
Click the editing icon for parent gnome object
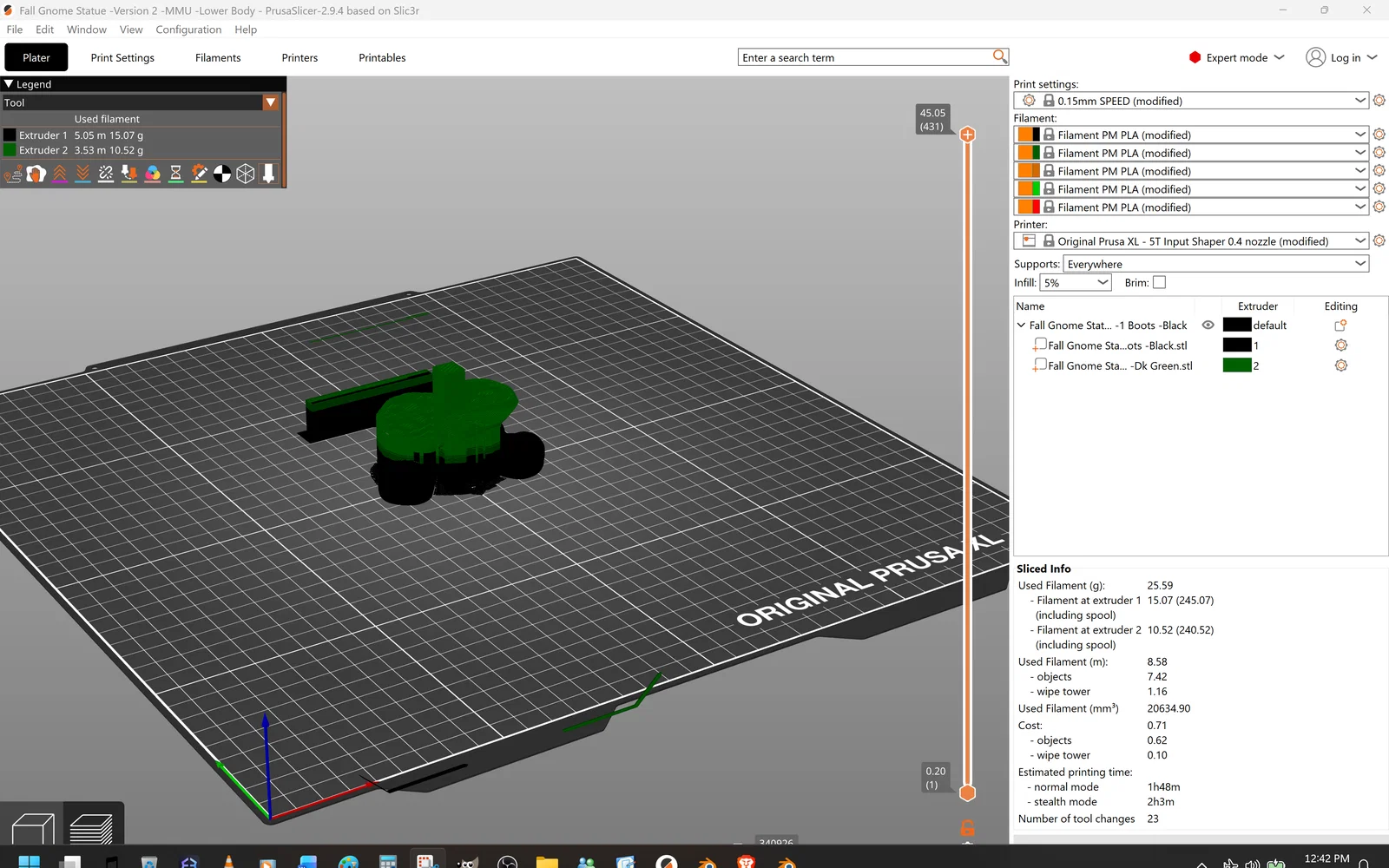1340,325
